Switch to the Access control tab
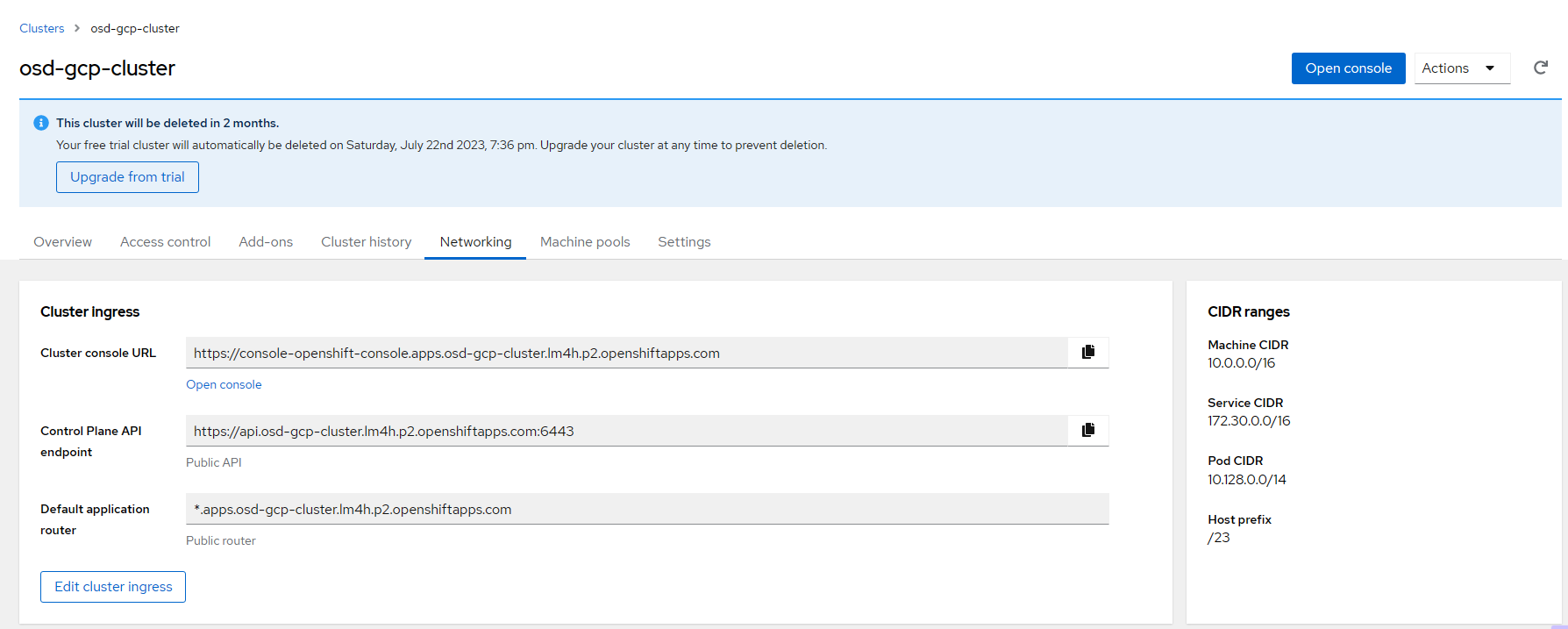1568x629 pixels. [165, 242]
